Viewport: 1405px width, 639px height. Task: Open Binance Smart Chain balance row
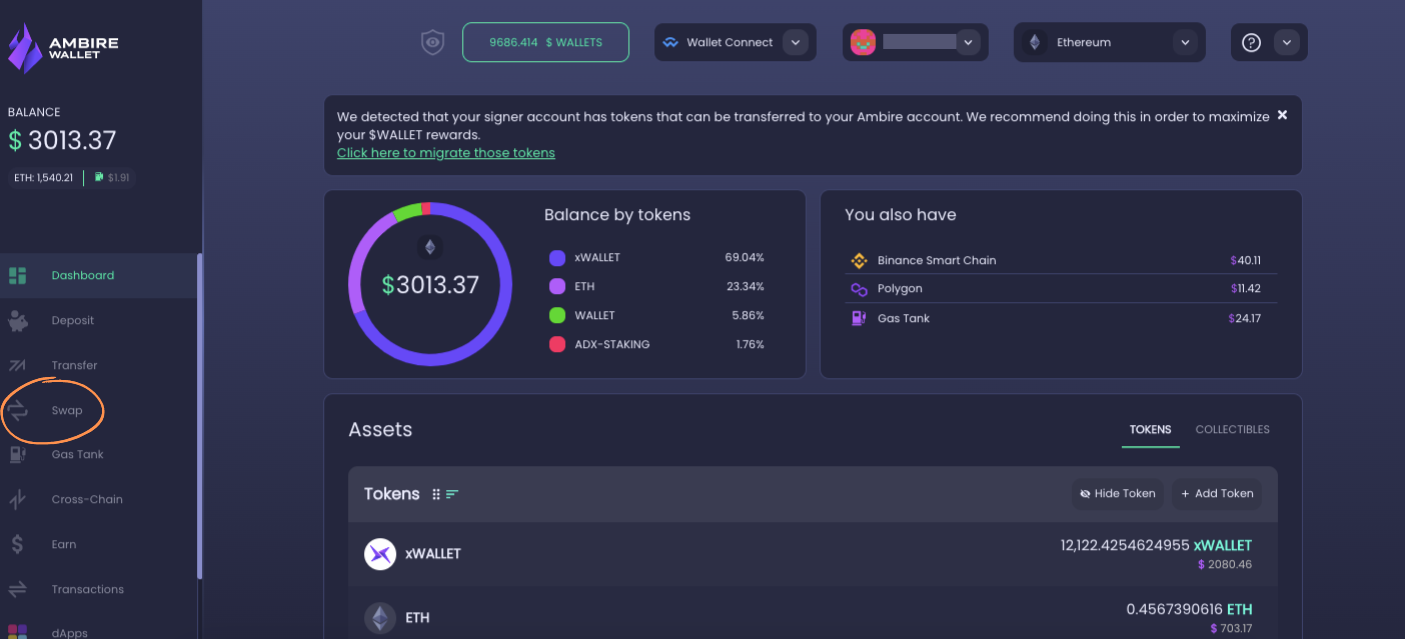point(1061,260)
